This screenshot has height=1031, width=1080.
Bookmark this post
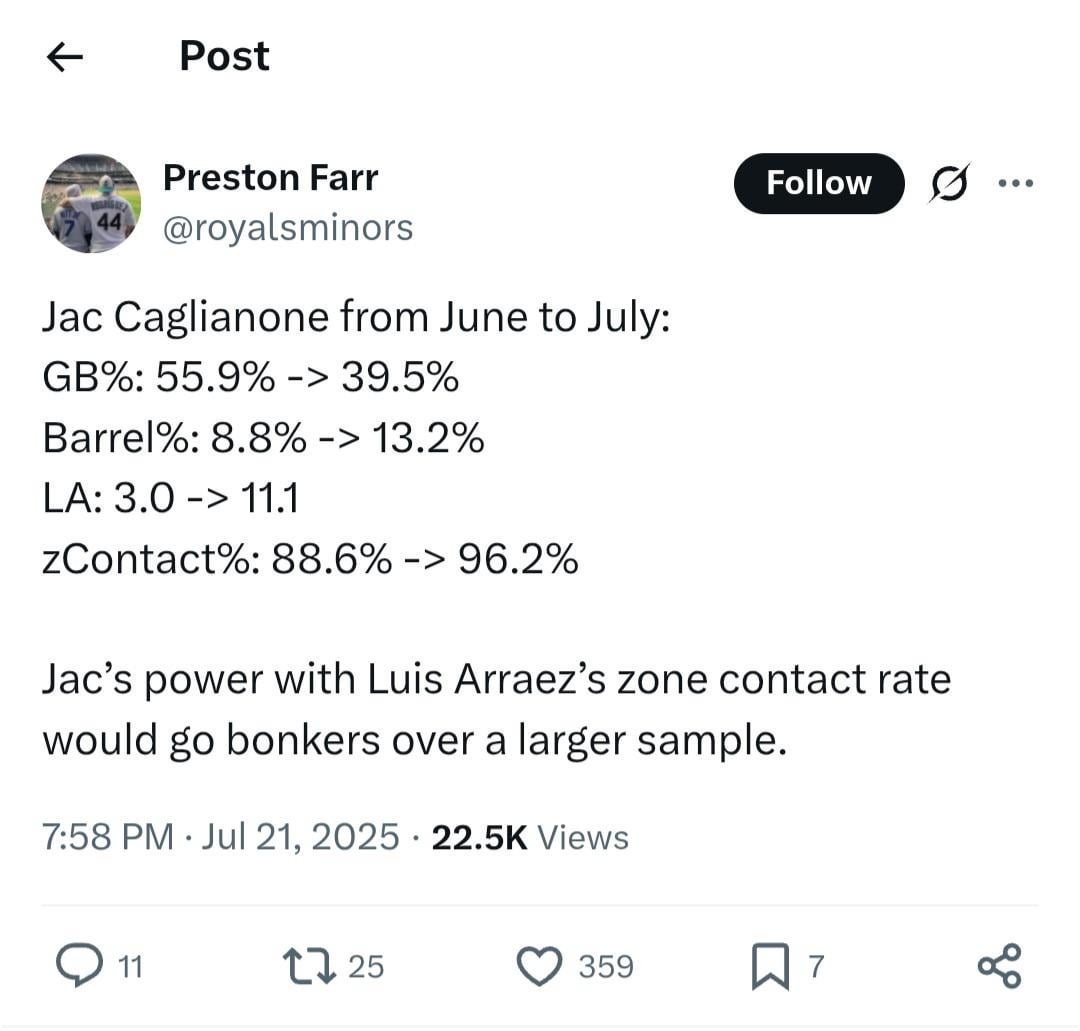click(769, 967)
